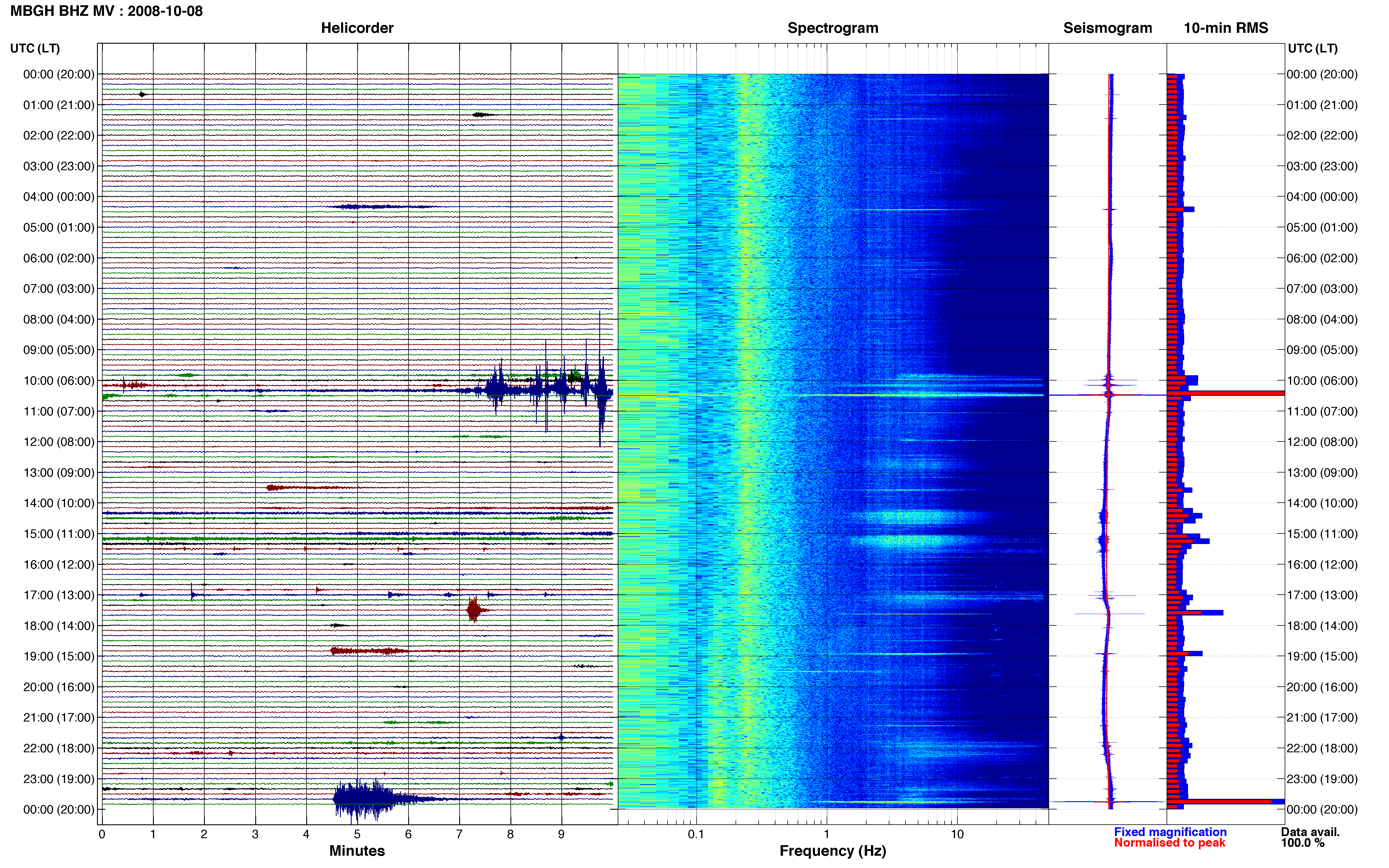Click the left '04:00 (00:00)' time label
This screenshot has width=1389, height=868.
pyautogui.click(x=59, y=197)
